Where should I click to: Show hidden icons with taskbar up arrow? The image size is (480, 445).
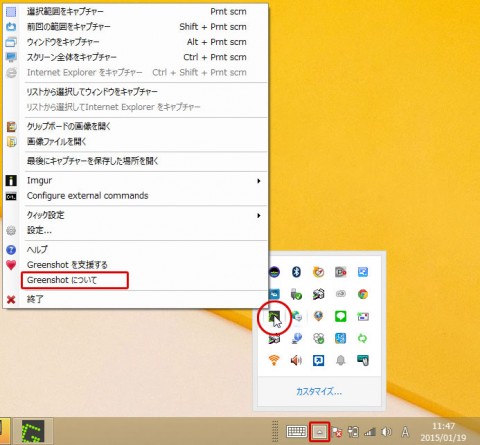(x=319, y=432)
